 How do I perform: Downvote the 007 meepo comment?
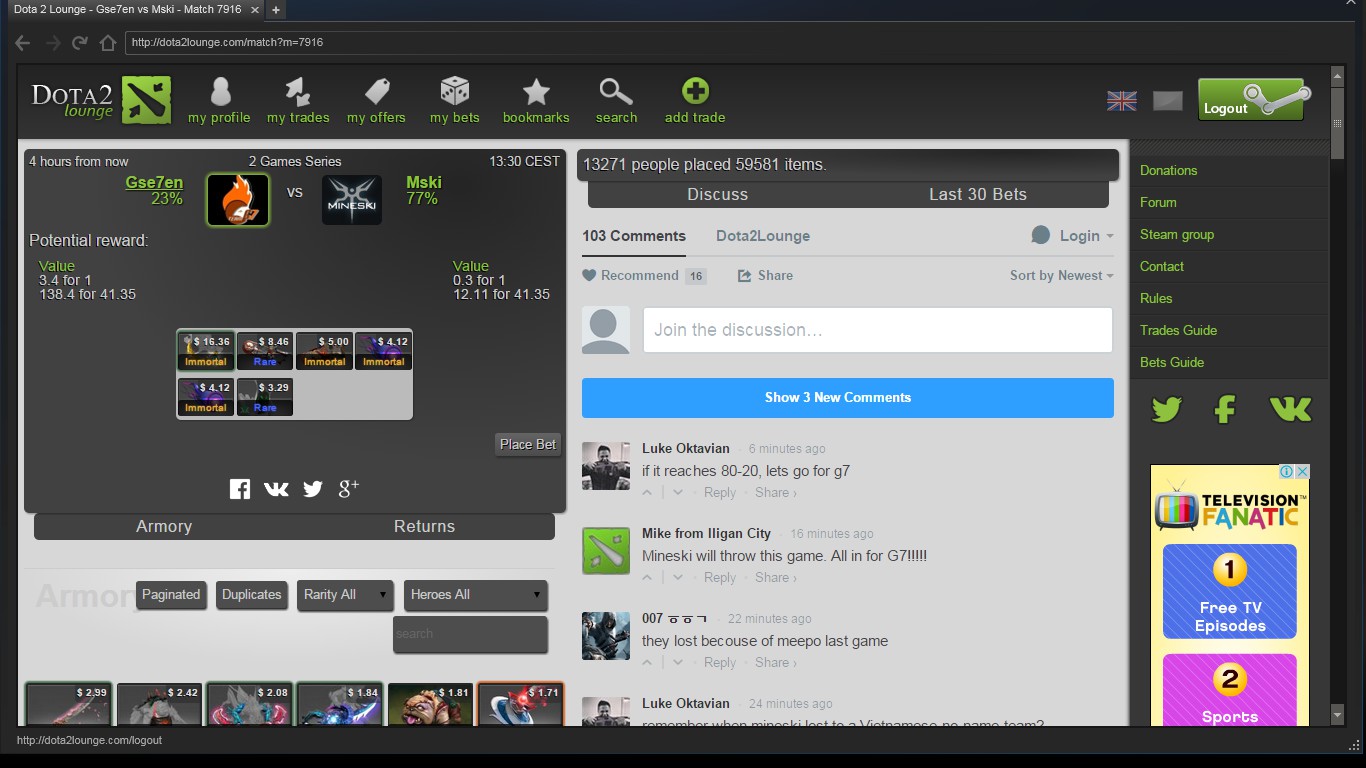[x=678, y=662]
